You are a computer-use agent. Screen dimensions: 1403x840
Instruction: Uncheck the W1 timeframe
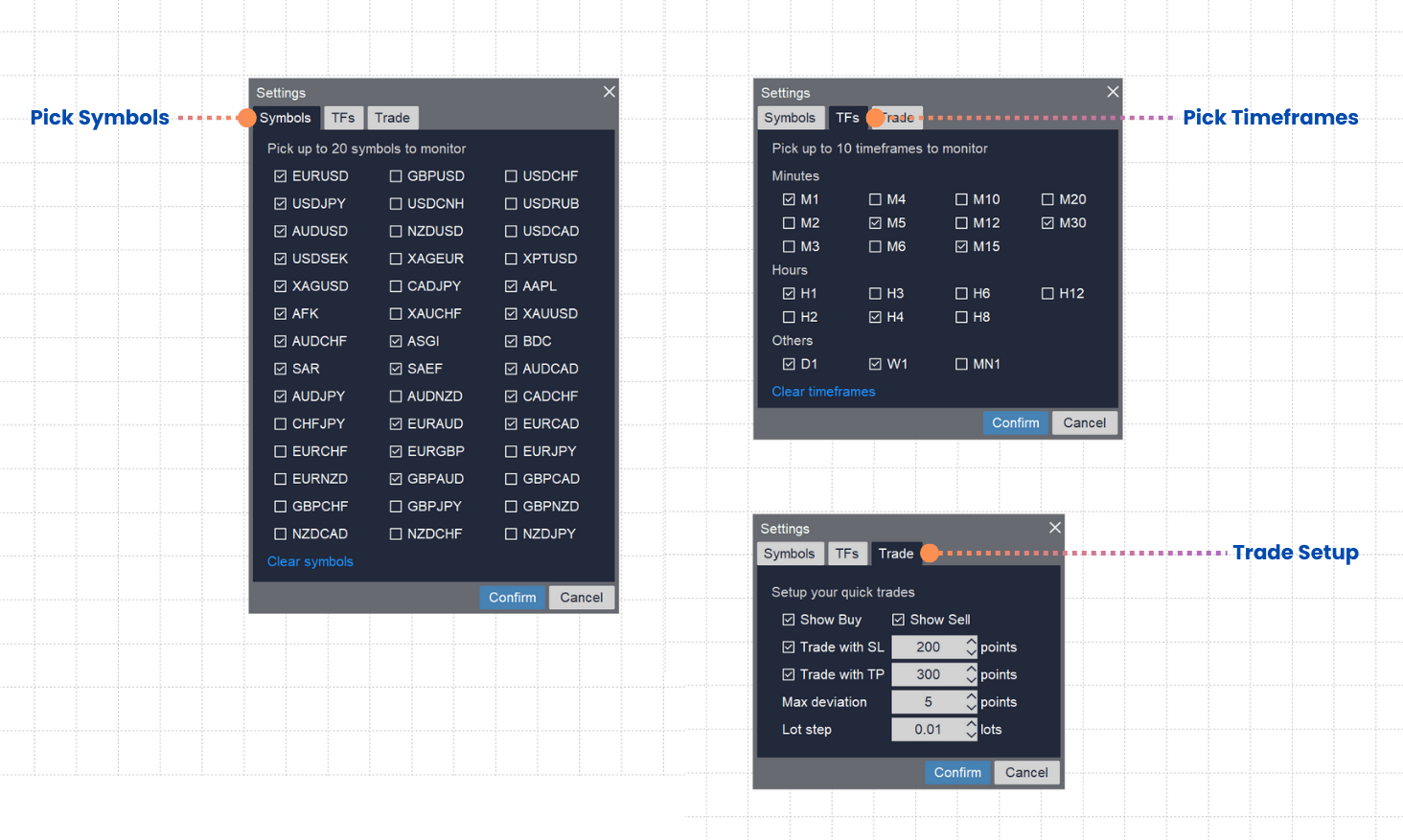click(875, 364)
